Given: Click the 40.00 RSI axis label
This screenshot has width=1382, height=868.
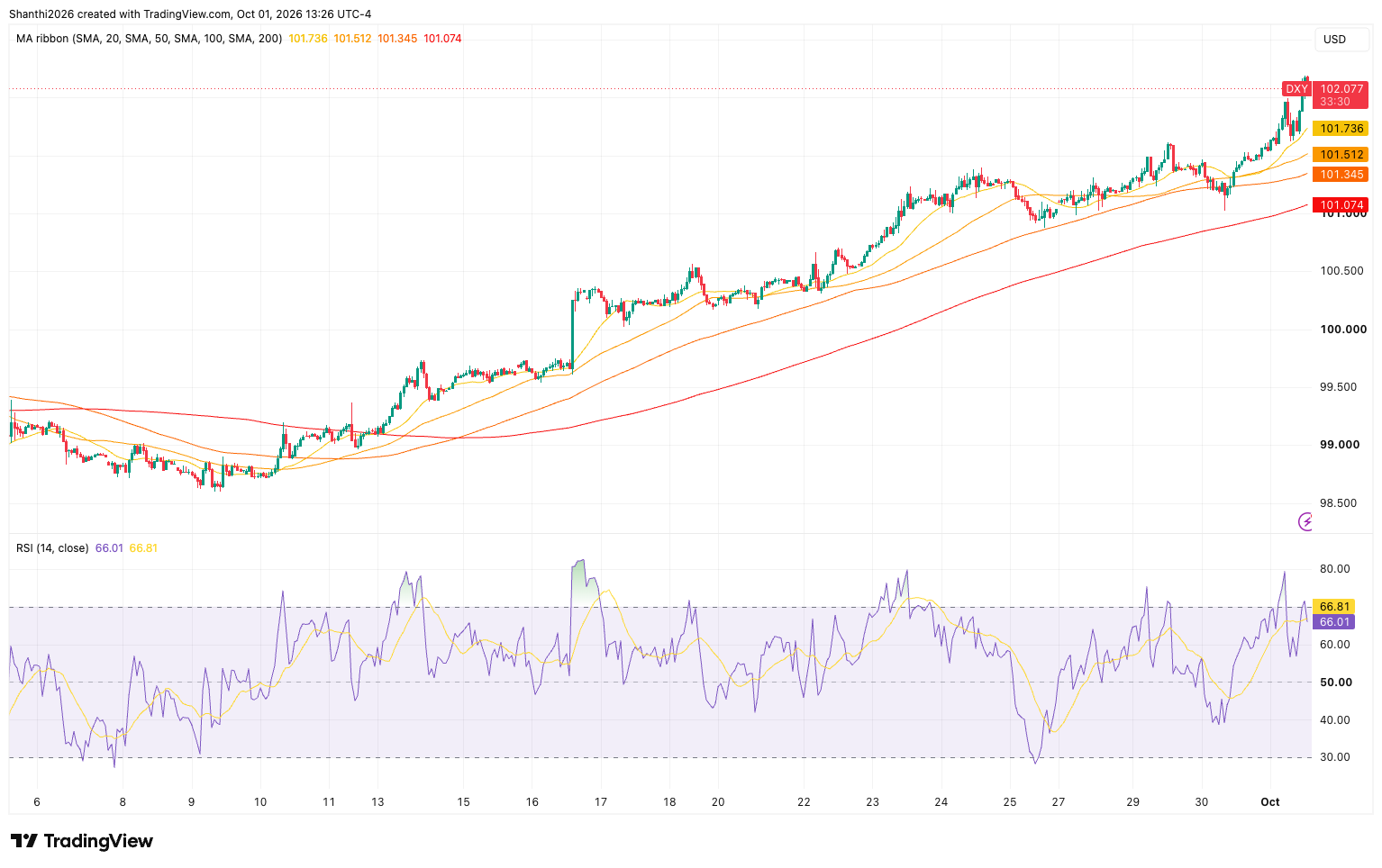Looking at the screenshot, I should (1335, 720).
